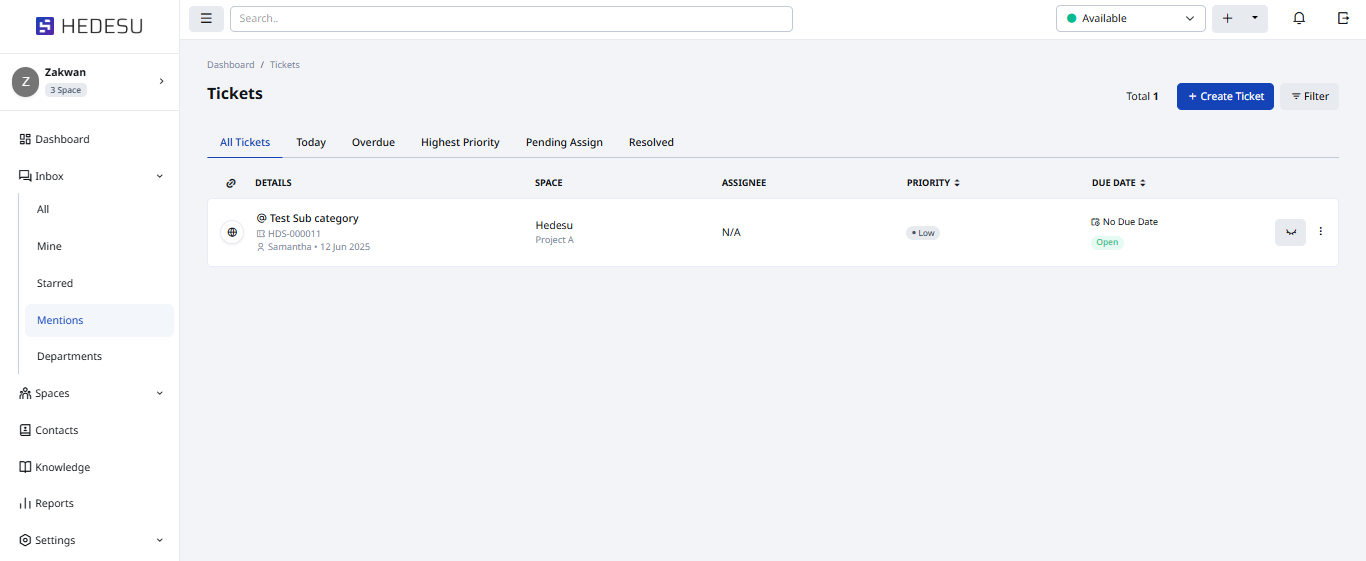Open the ticket's three-dot options menu
Screen dimensions: 1366x561
1320,232
